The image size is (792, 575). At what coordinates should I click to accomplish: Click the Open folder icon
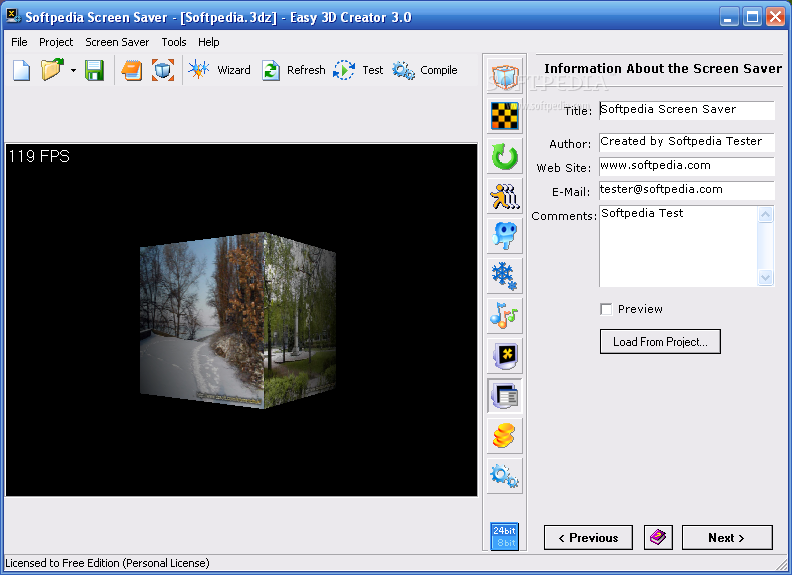pos(52,70)
